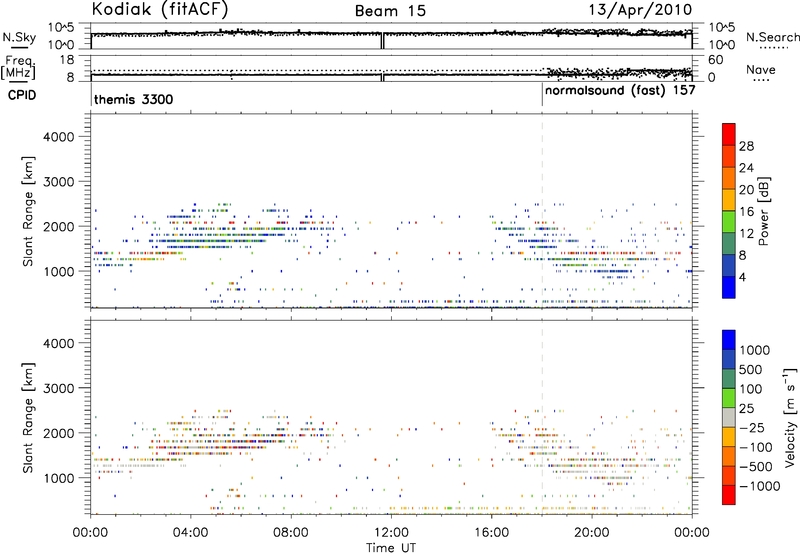Click the '20:00' time tick label

pos(592,533)
